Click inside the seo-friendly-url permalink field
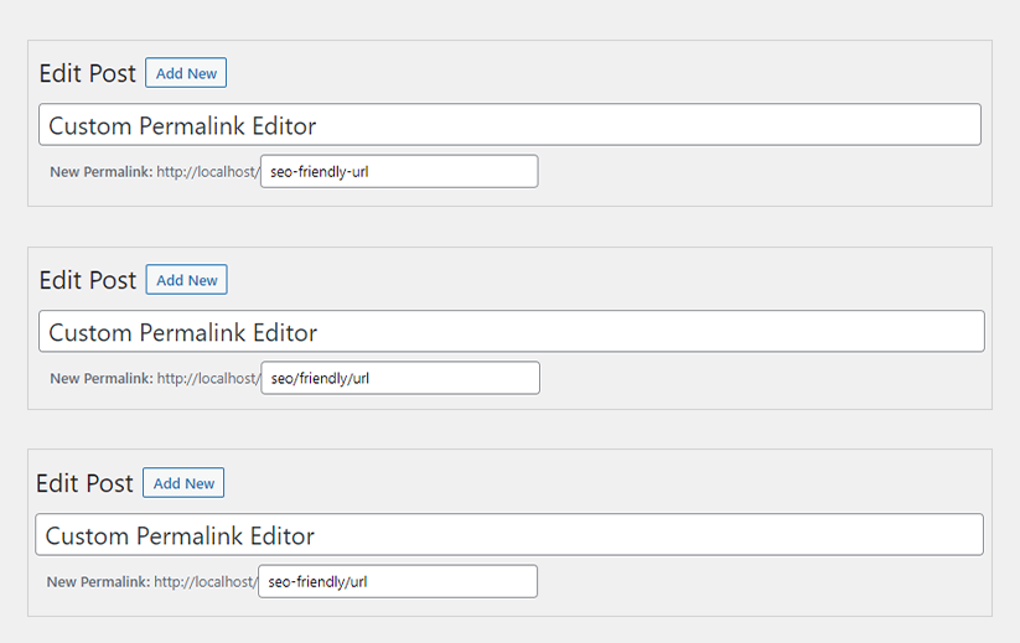Viewport: 1020px width, 643px height. click(x=398, y=171)
